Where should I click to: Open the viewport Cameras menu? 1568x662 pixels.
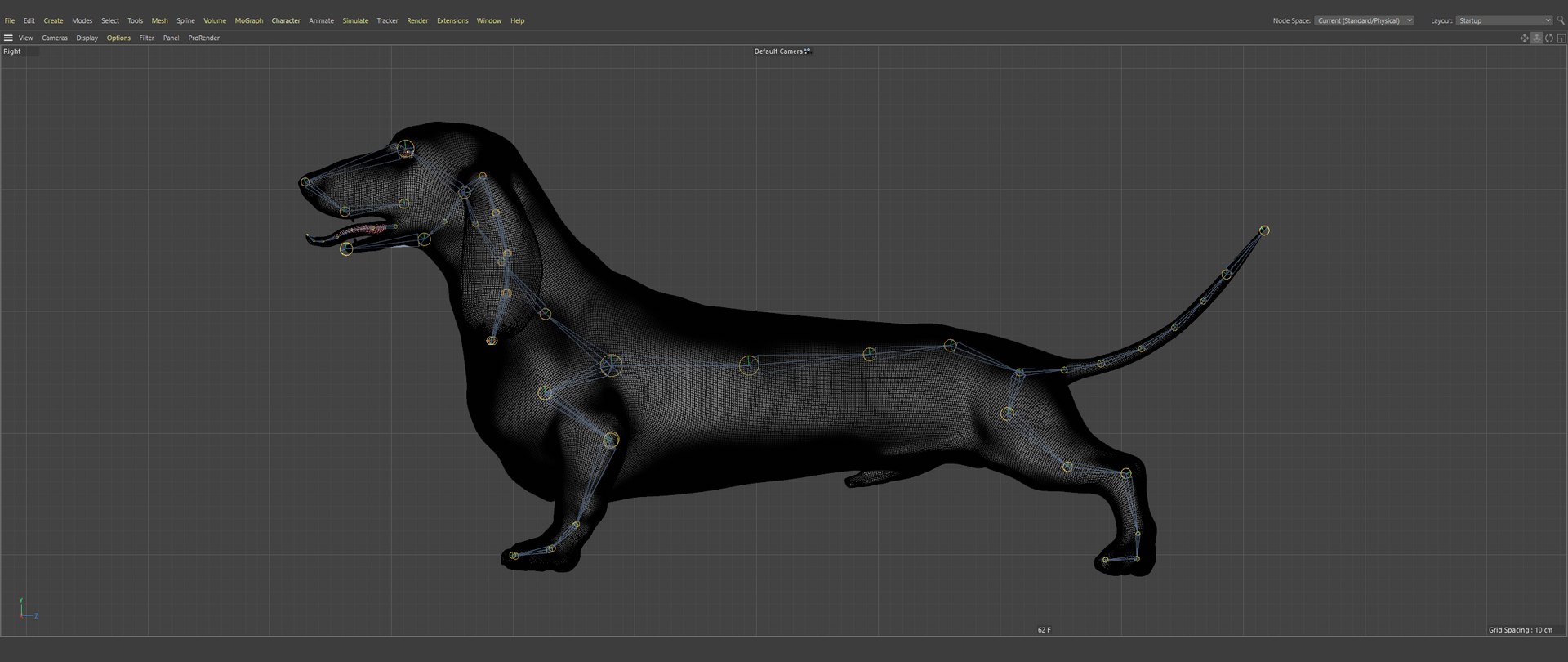click(x=55, y=38)
